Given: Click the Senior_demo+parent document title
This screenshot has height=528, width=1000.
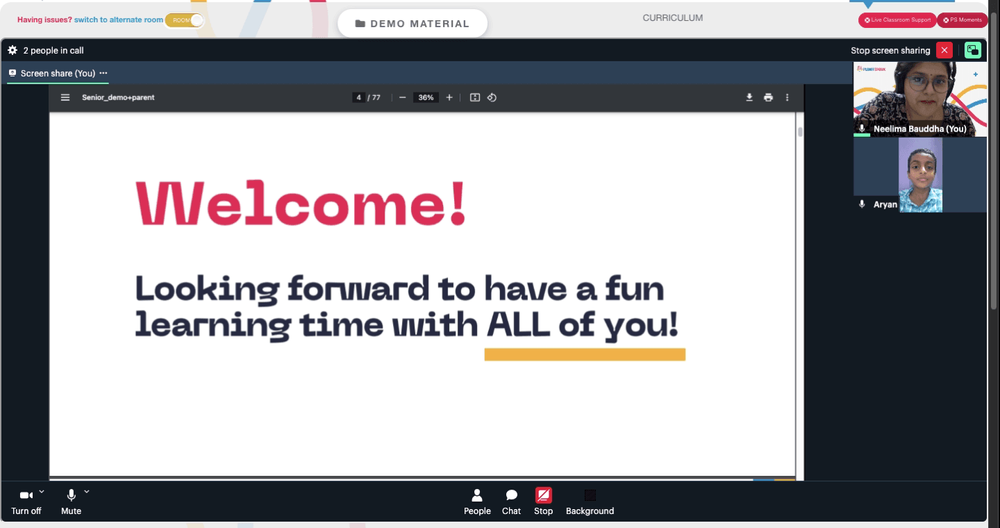Looking at the screenshot, I should (118, 98).
